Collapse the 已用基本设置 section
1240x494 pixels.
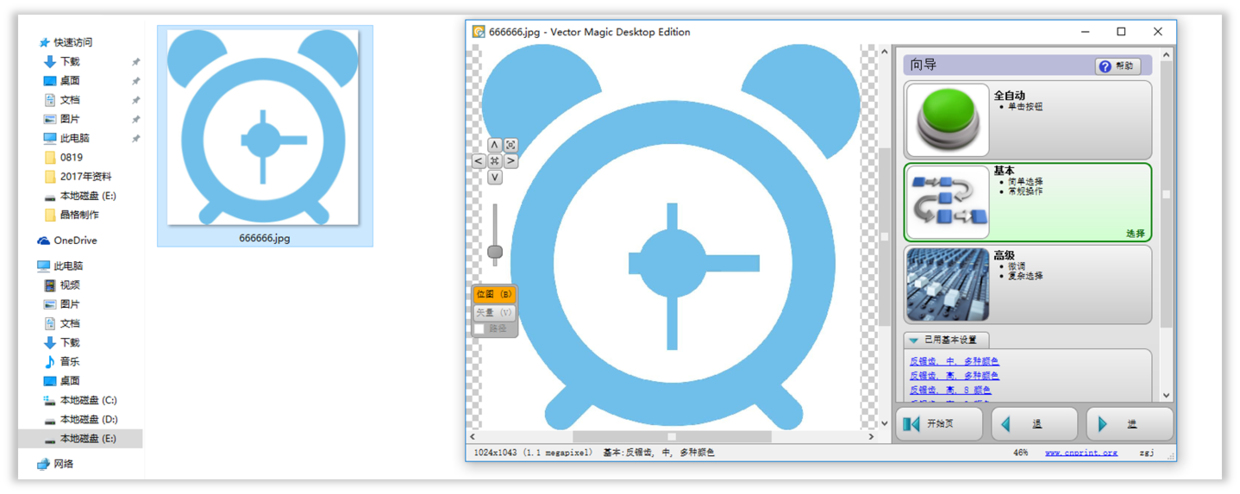click(x=914, y=340)
